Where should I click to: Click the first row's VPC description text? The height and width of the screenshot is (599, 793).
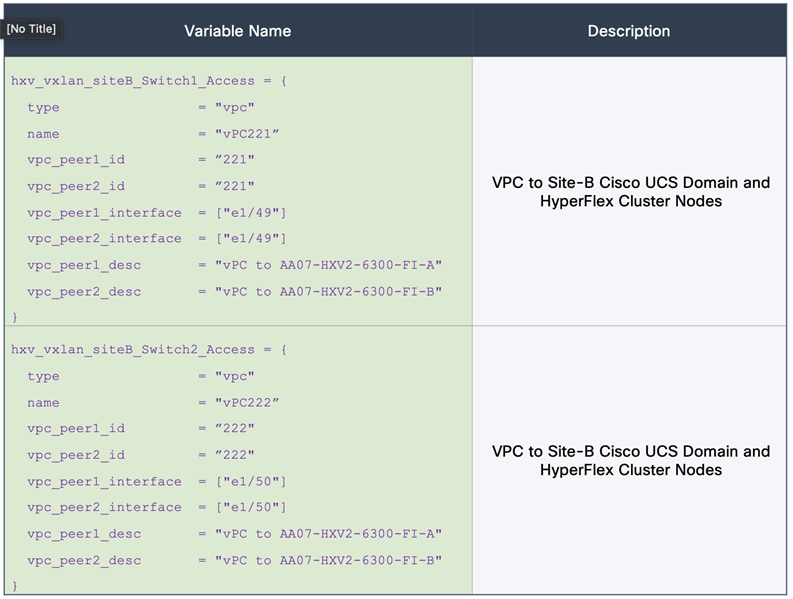point(631,192)
